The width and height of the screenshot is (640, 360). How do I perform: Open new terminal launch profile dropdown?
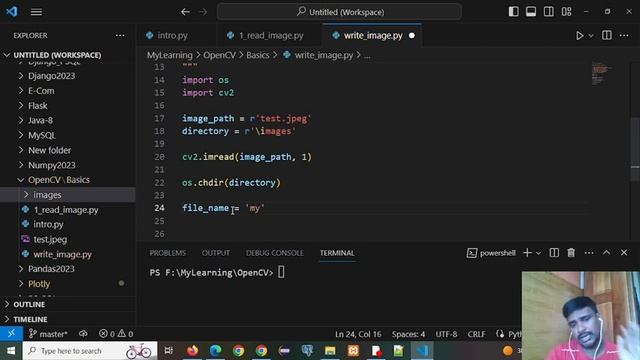pyautogui.click(x=538, y=253)
